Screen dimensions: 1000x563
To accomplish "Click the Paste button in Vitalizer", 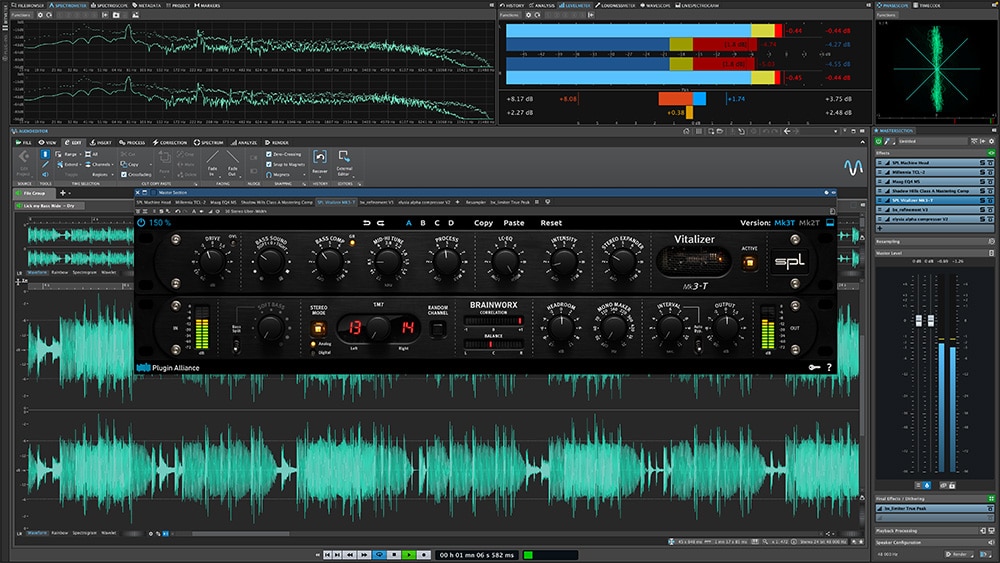I will (x=513, y=223).
